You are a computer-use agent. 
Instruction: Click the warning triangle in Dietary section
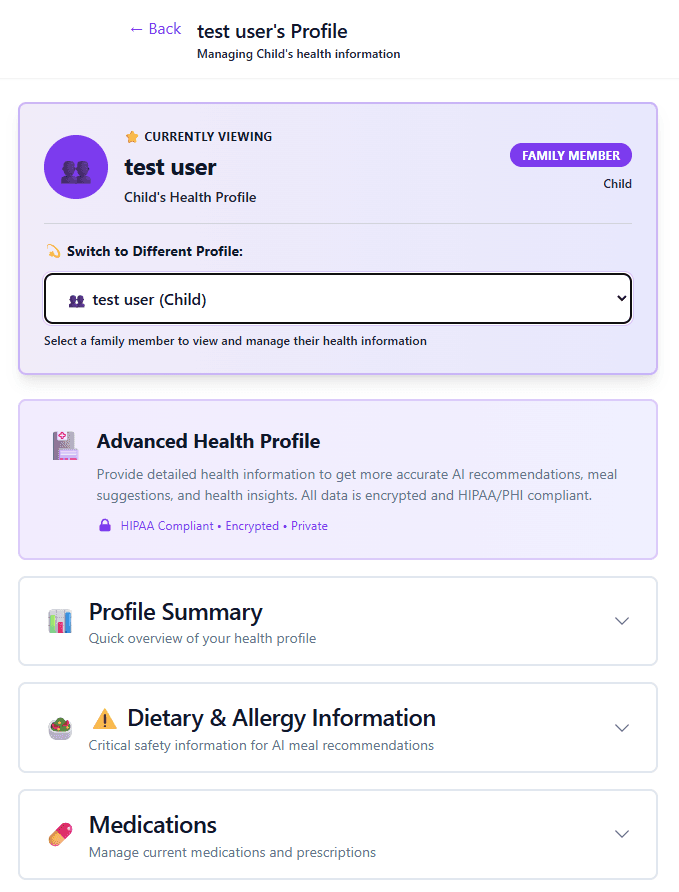click(x=105, y=717)
